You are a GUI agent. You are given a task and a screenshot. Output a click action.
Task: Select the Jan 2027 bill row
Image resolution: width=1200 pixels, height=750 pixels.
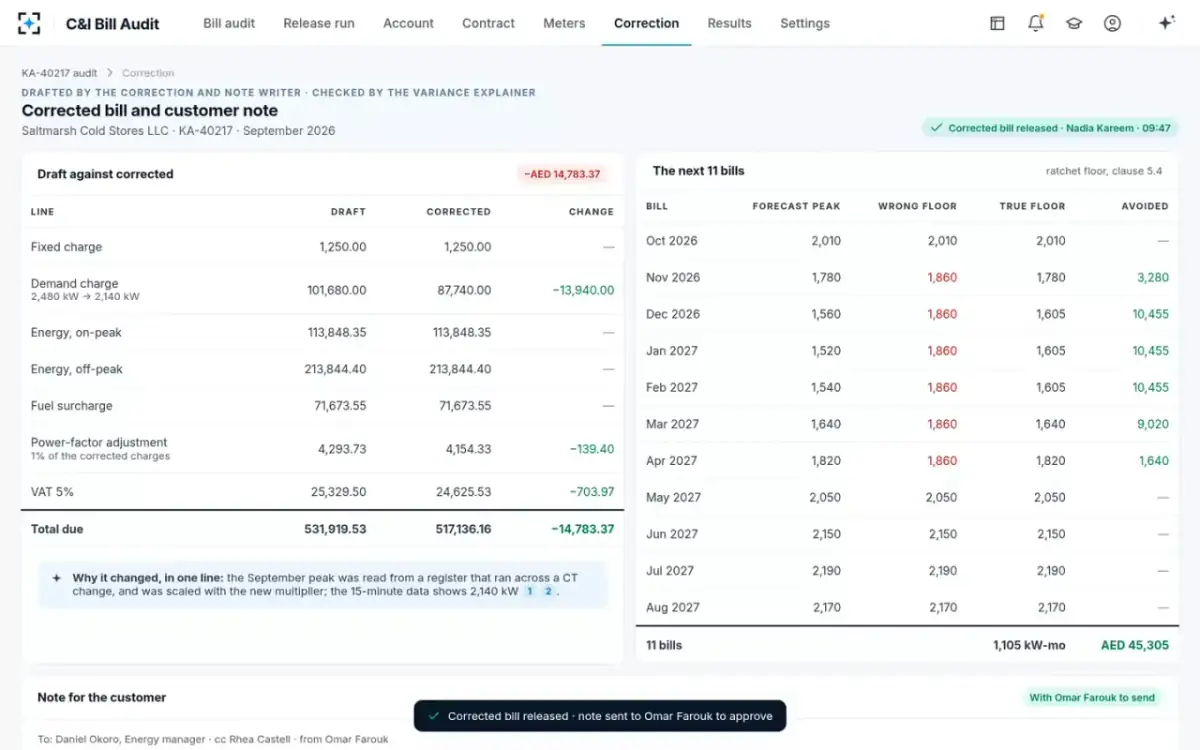tap(907, 351)
